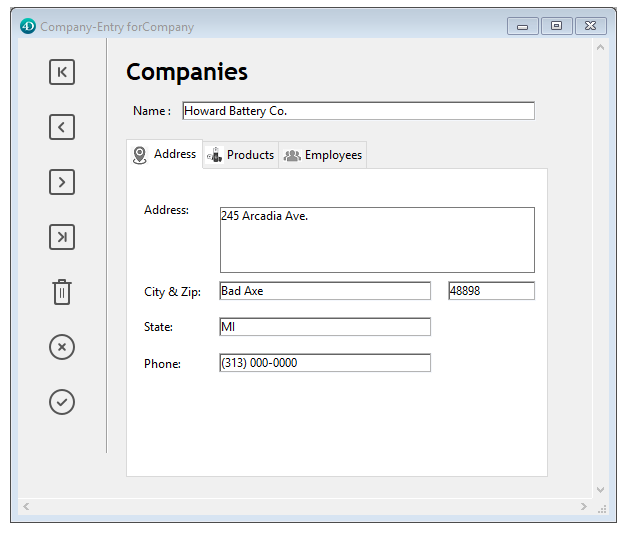Switch to the Address tab
633x536 pixels.
(x=166, y=155)
